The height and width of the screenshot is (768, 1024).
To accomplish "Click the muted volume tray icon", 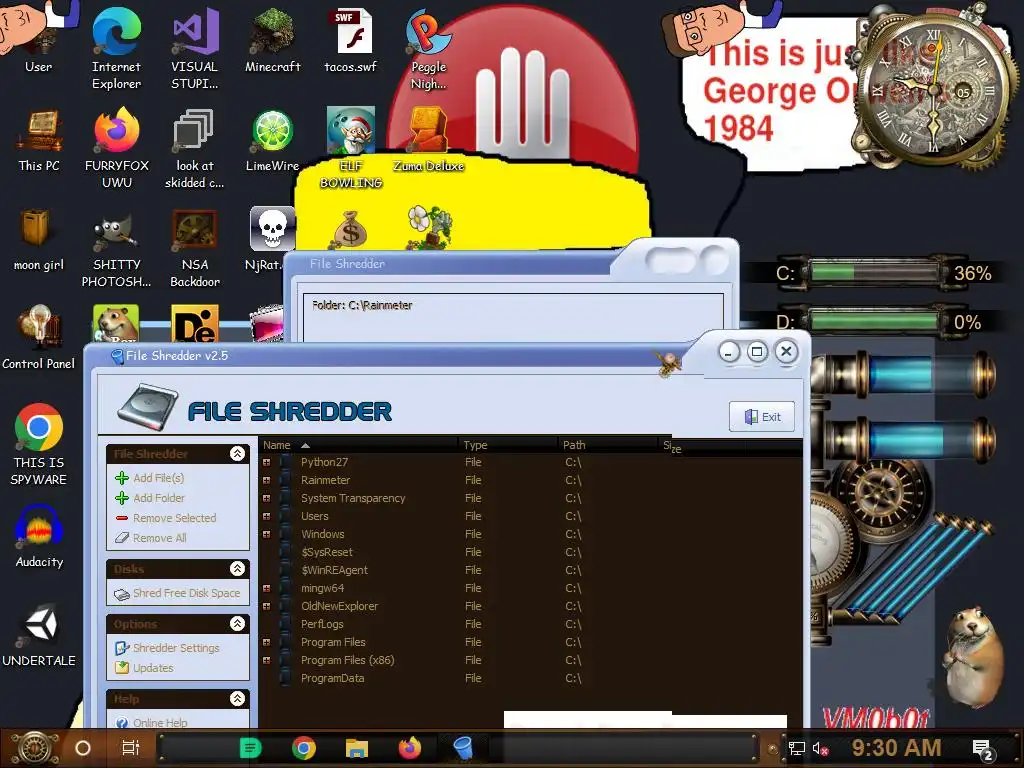I will [820, 748].
